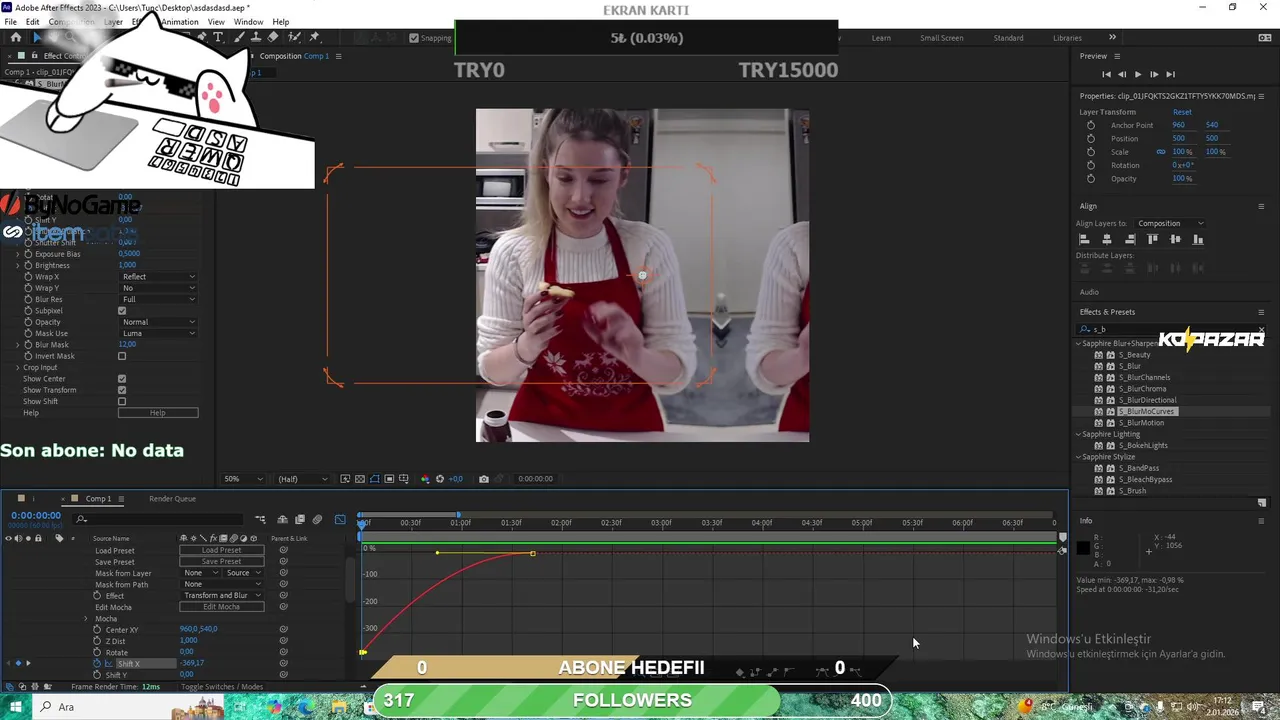
Task: Click Reset link for Layer Transform
Action: coord(1182,112)
